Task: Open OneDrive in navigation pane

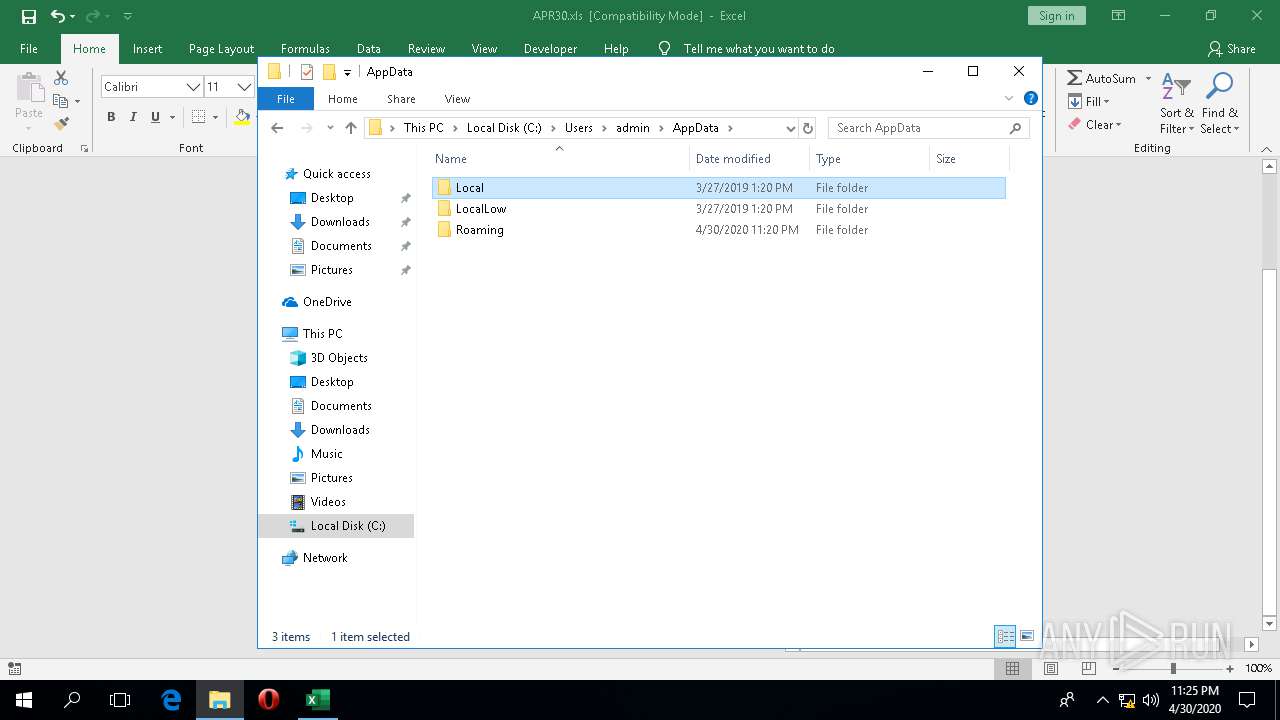Action: coord(327,302)
